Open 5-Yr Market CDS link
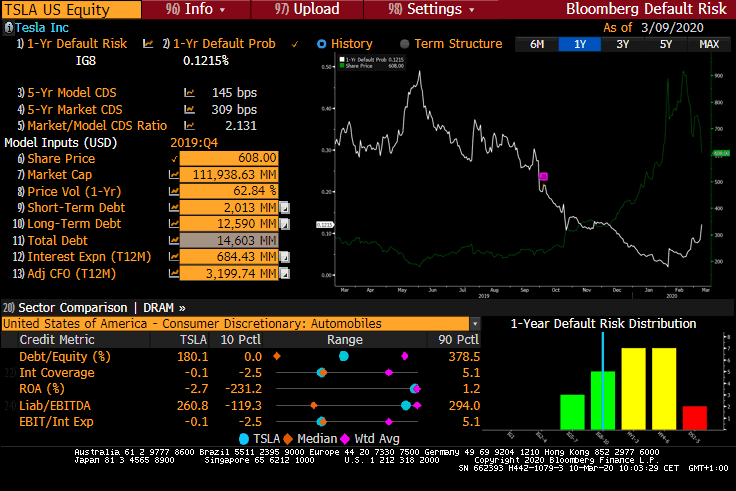736x491 pixels. [70, 109]
